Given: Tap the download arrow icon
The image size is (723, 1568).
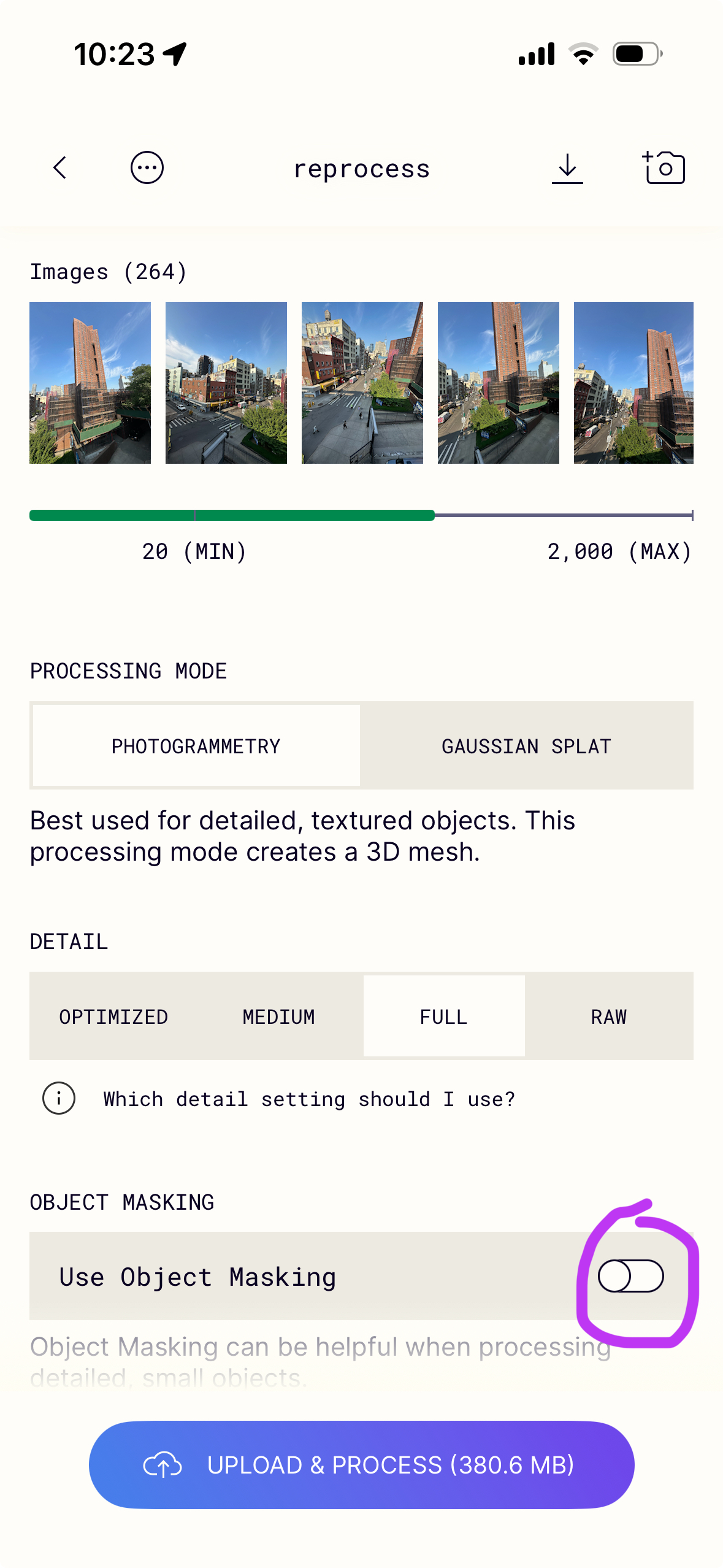Looking at the screenshot, I should coord(567,168).
